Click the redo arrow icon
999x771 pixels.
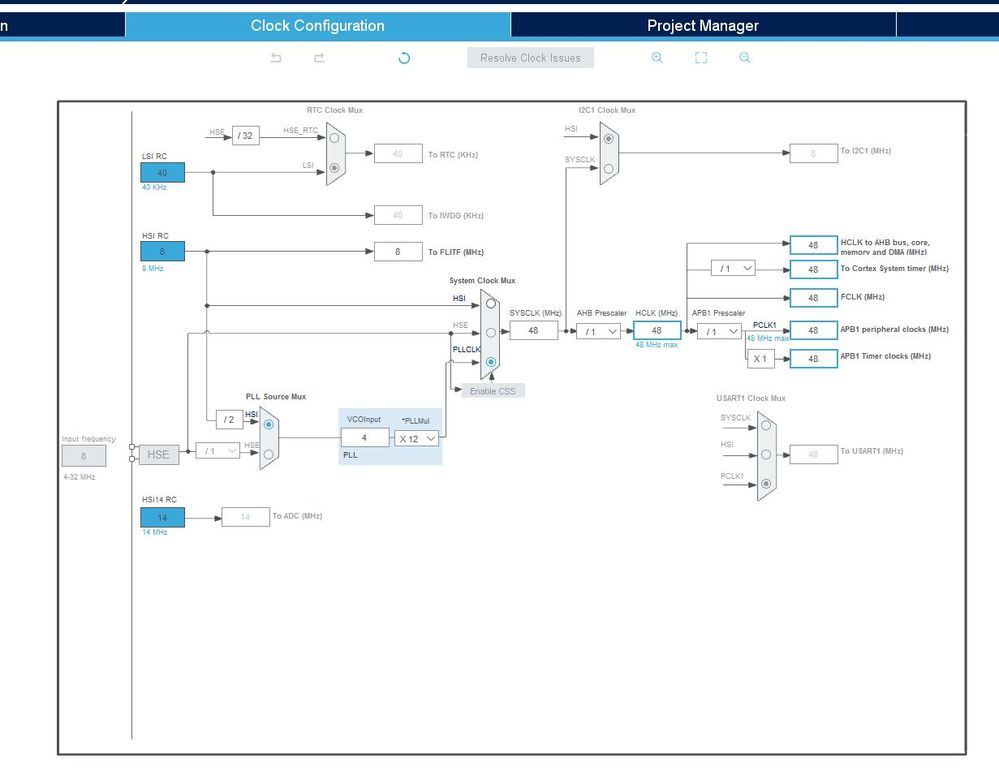point(319,58)
